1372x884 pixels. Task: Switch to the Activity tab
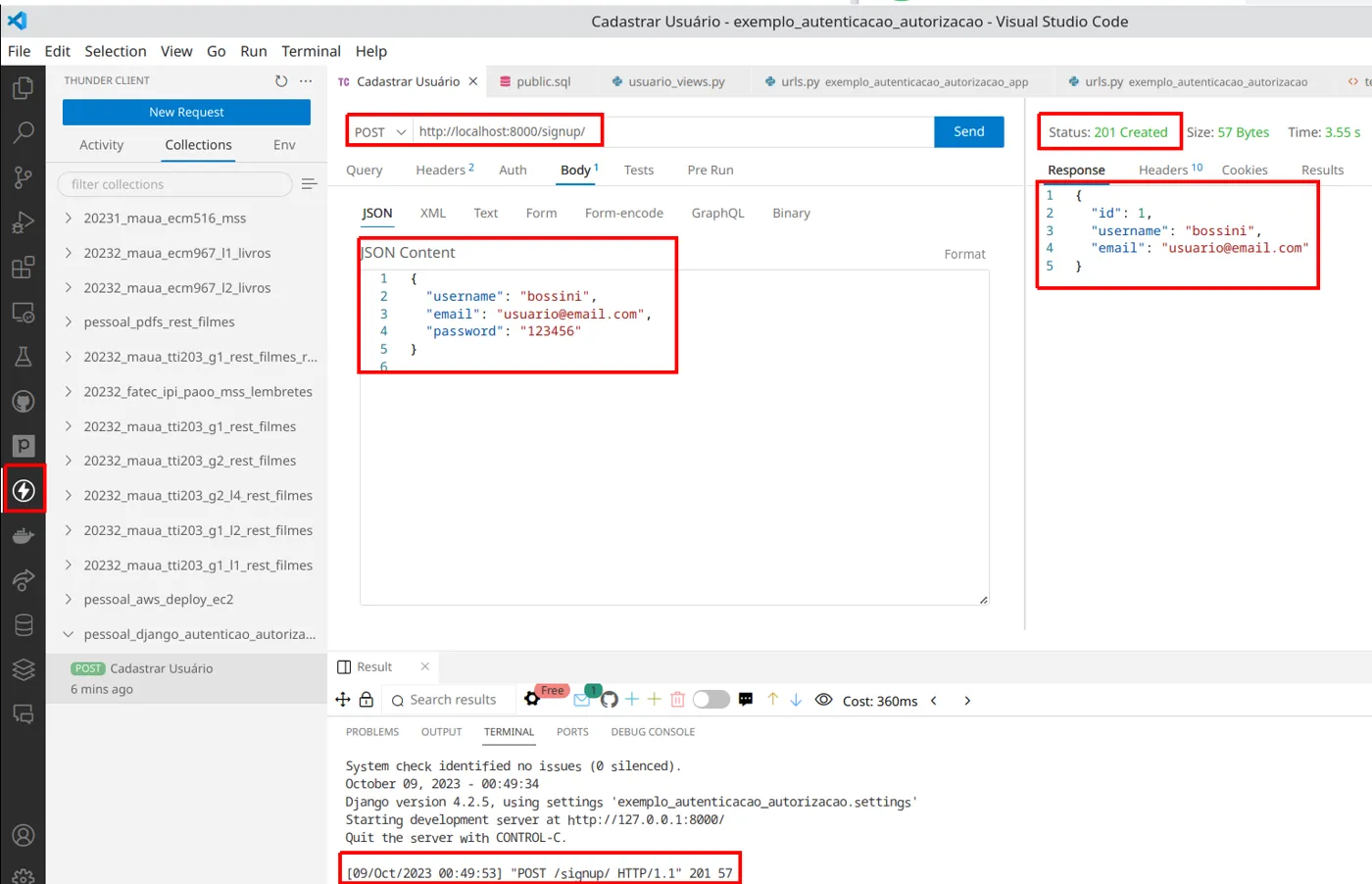tap(102, 145)
